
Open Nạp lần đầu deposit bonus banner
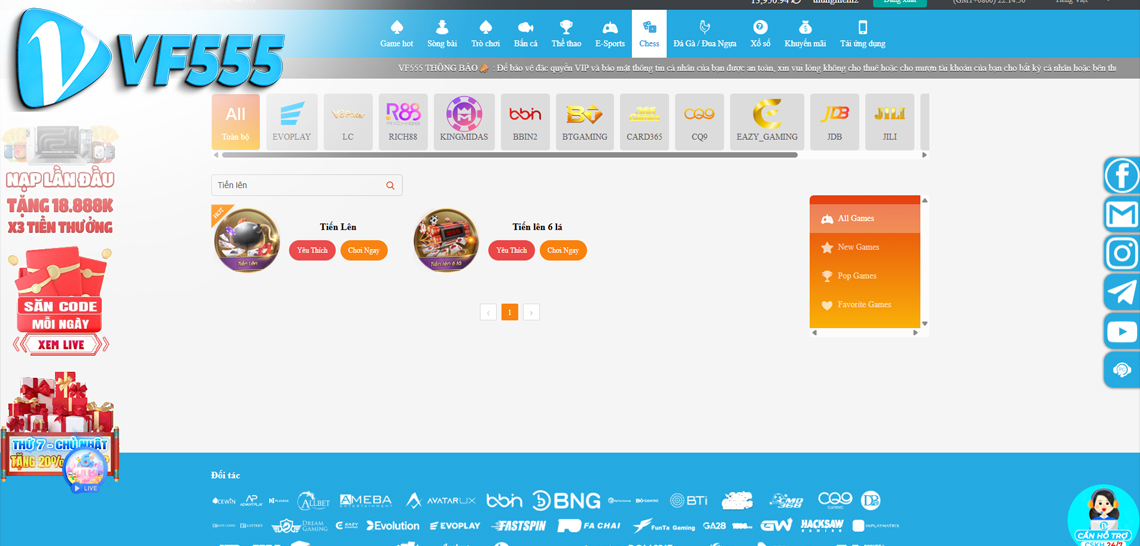click(x=60, y=180)
